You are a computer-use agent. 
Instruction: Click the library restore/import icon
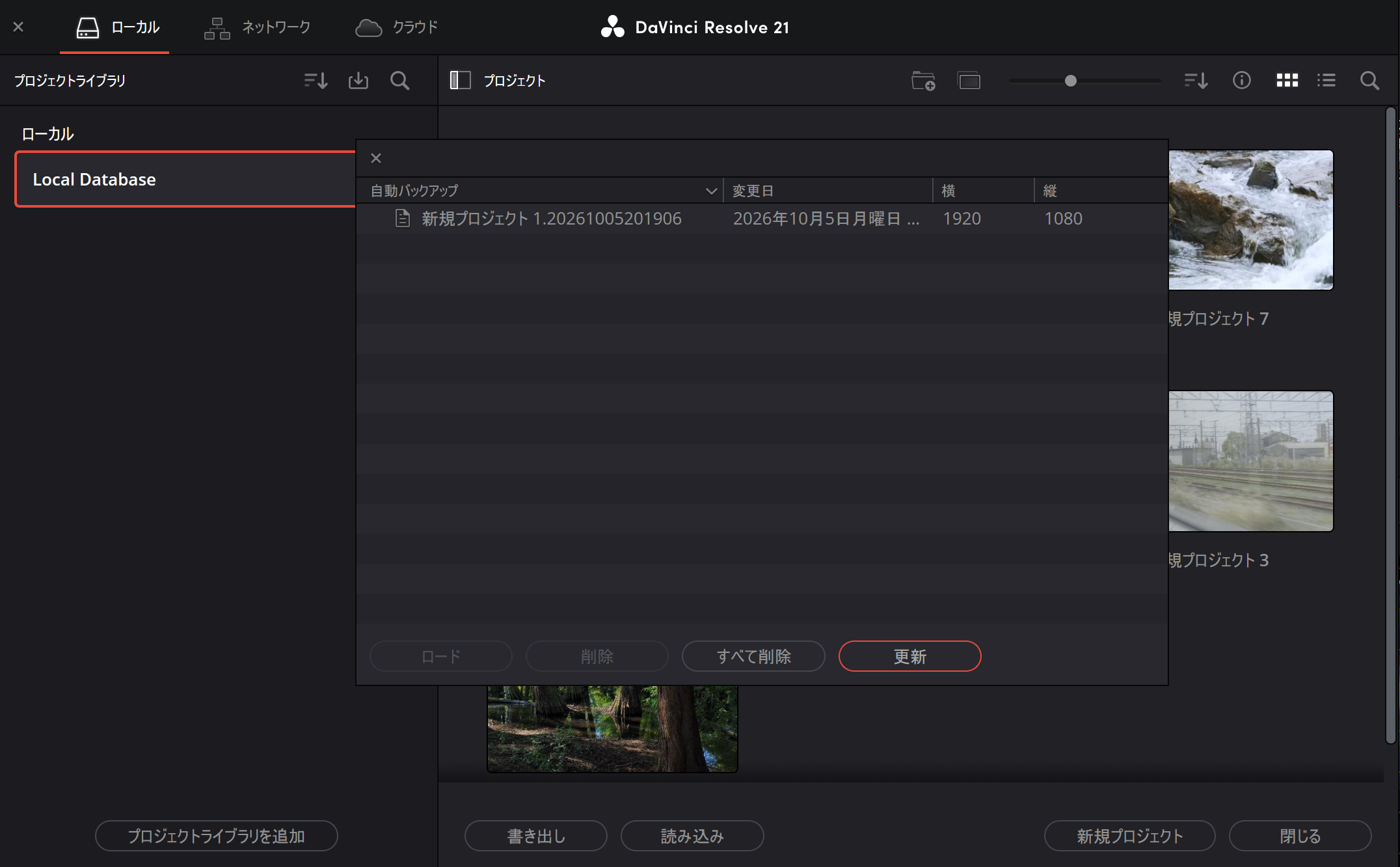pyautogui.click(x=358, y=81)
